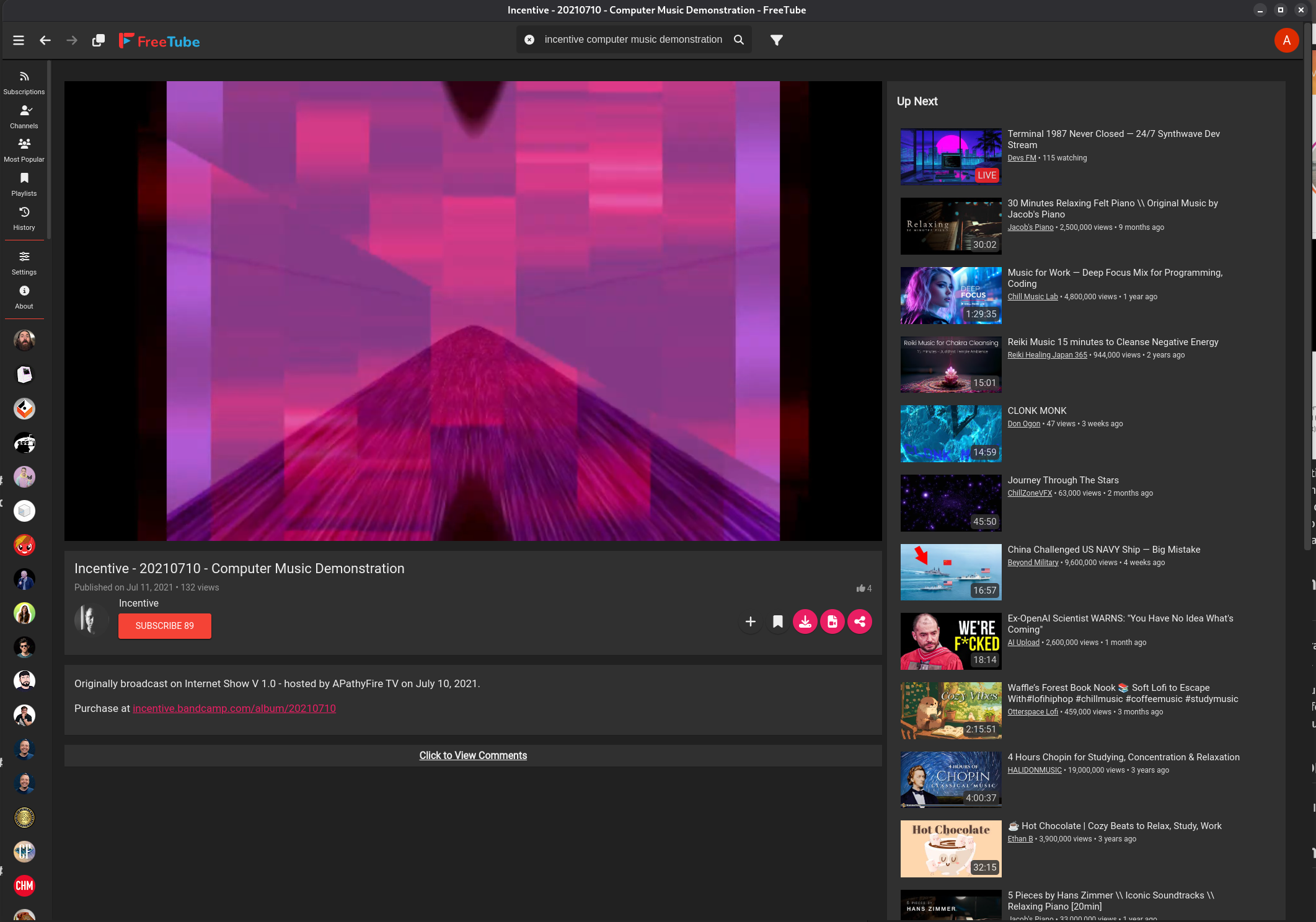Add the video to a playlist with the plus button
Viewport: 1316px width, 922px height.
click(x=750, y=621)
